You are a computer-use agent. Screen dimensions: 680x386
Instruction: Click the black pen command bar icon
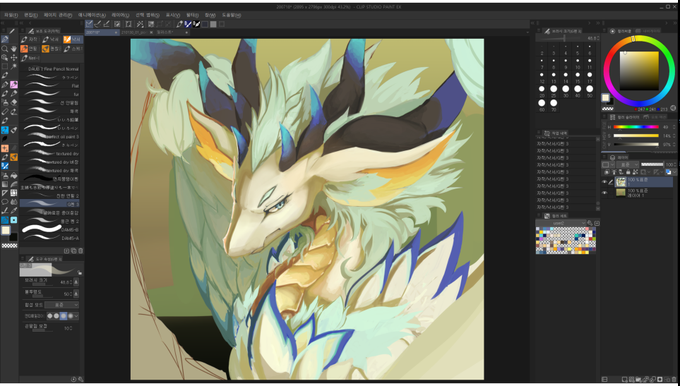click(x=196, y=24)
